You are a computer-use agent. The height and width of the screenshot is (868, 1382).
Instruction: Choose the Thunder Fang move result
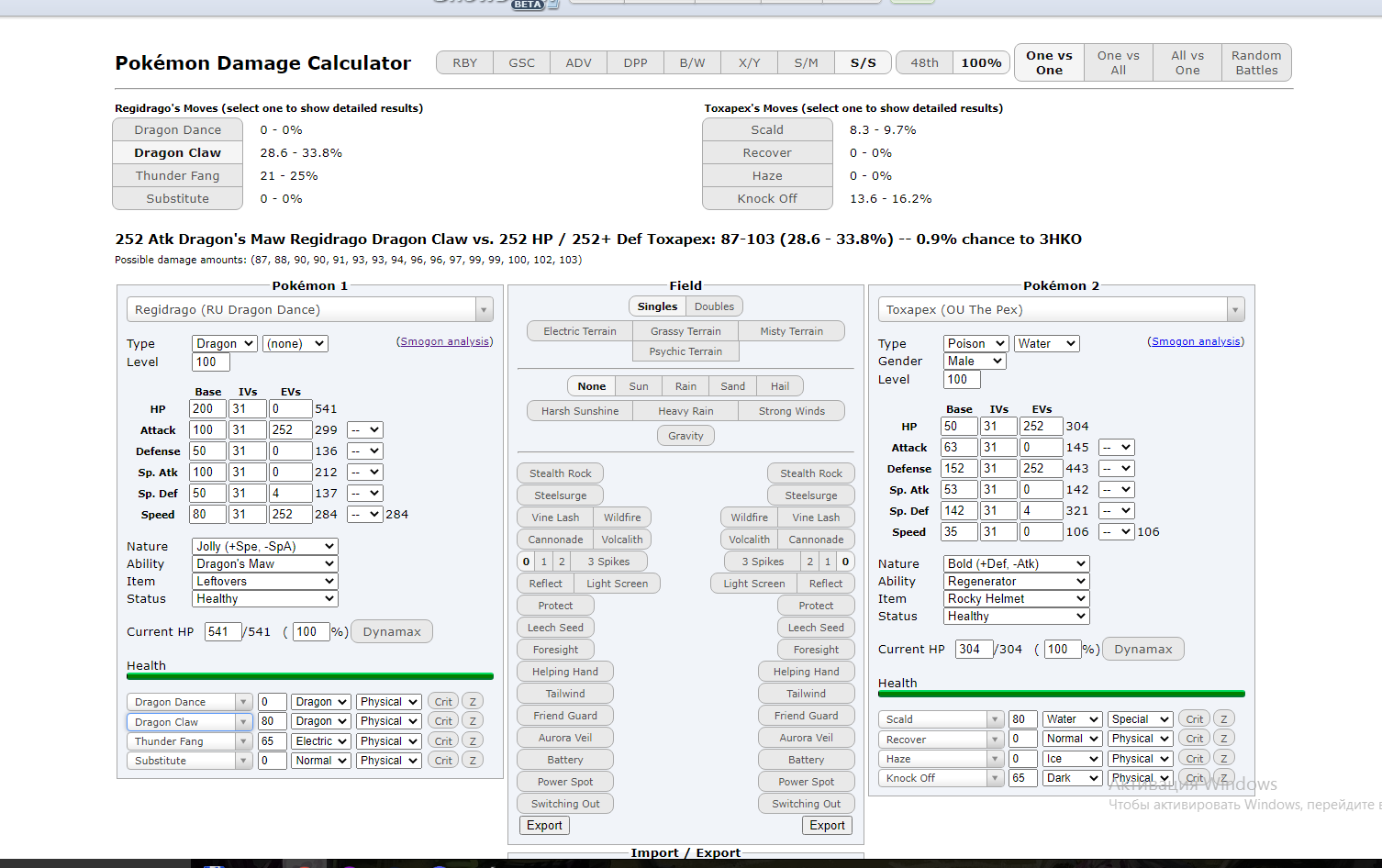(177, 175)
